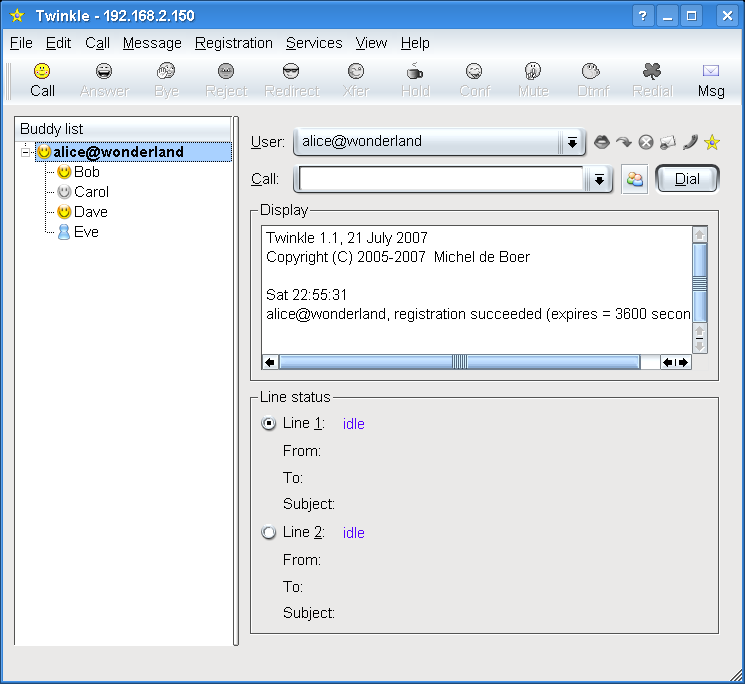Click the lips status icon
The width and height of the screenshot is (745, 684).
coord(602,142)
